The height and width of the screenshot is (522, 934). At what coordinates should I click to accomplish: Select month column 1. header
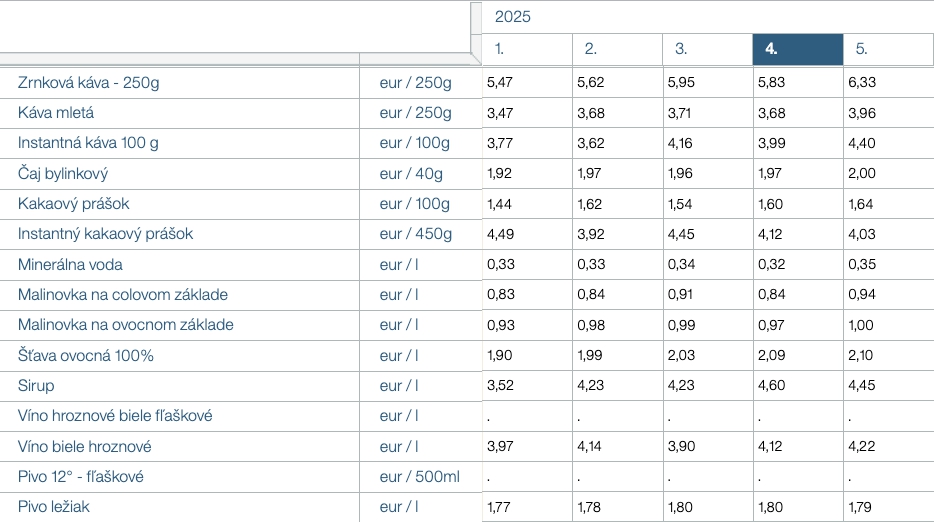click(x=501, y=48)
